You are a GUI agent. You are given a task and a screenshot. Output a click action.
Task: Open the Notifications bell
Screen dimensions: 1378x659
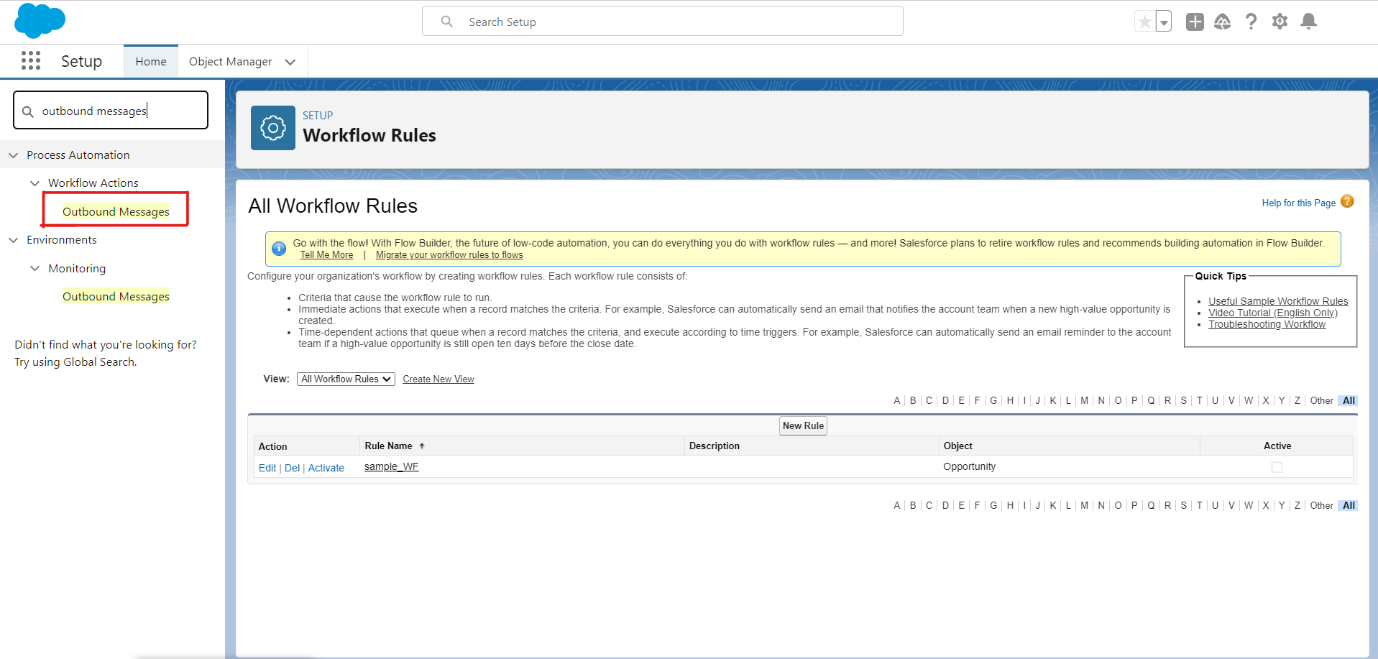pyautogui.click(x=1308, y=22)
